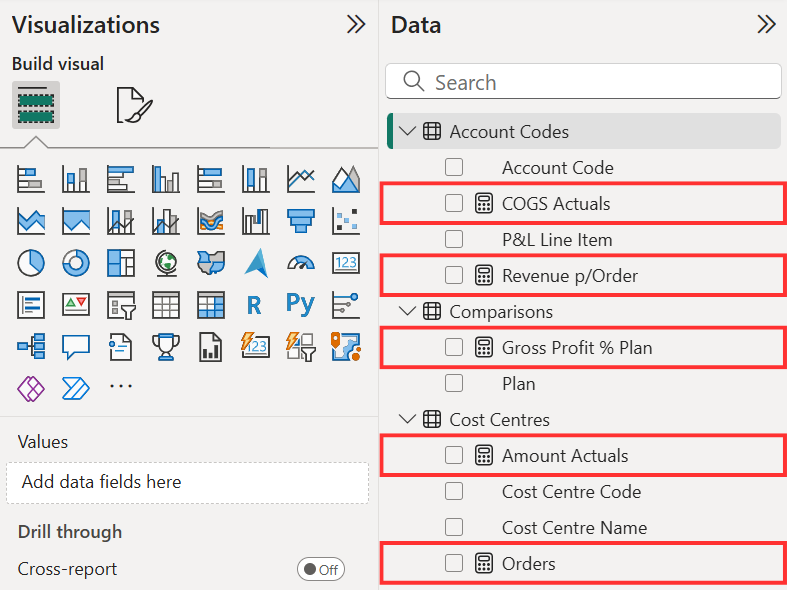Add a Q&A visual
This screenshot has width=787, height=590.
coord(76,346)
